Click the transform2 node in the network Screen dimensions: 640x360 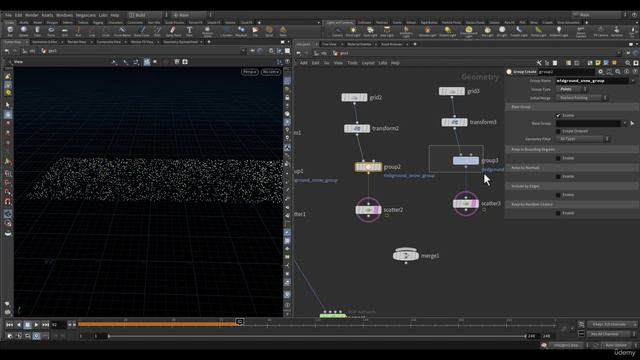coord(357,129)
